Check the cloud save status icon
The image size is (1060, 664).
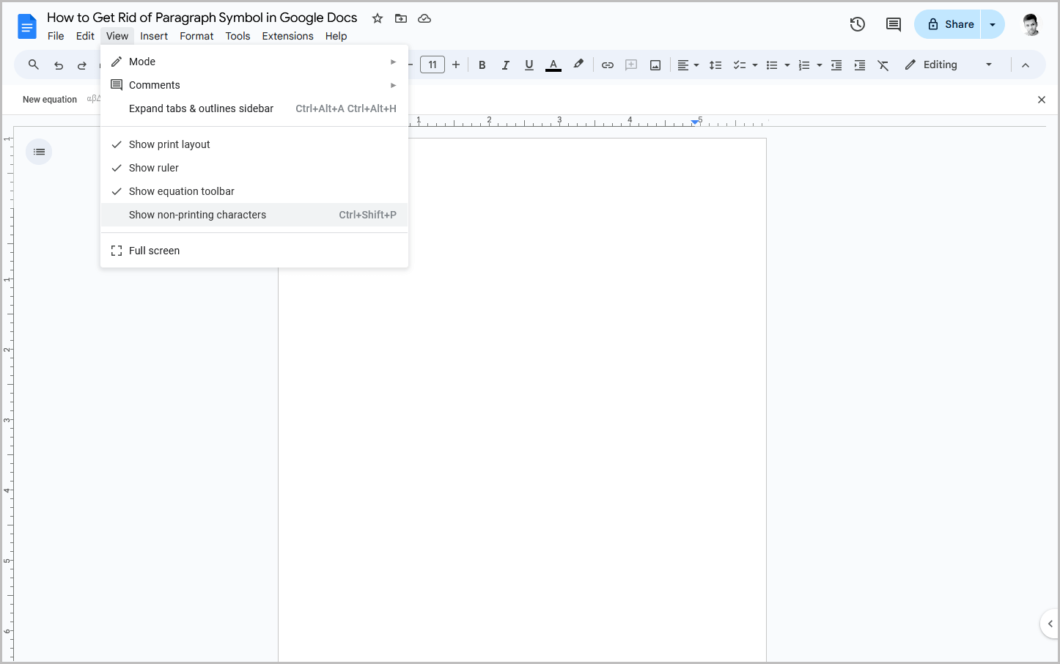(x=425, y=18)
